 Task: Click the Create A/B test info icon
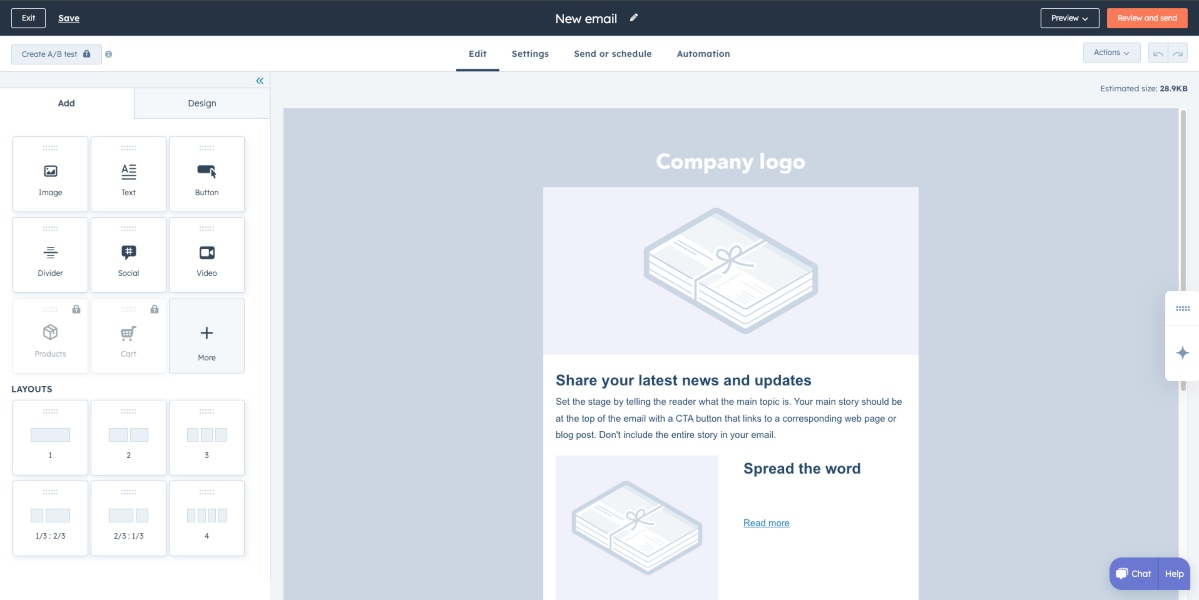[x=108, y=54]
